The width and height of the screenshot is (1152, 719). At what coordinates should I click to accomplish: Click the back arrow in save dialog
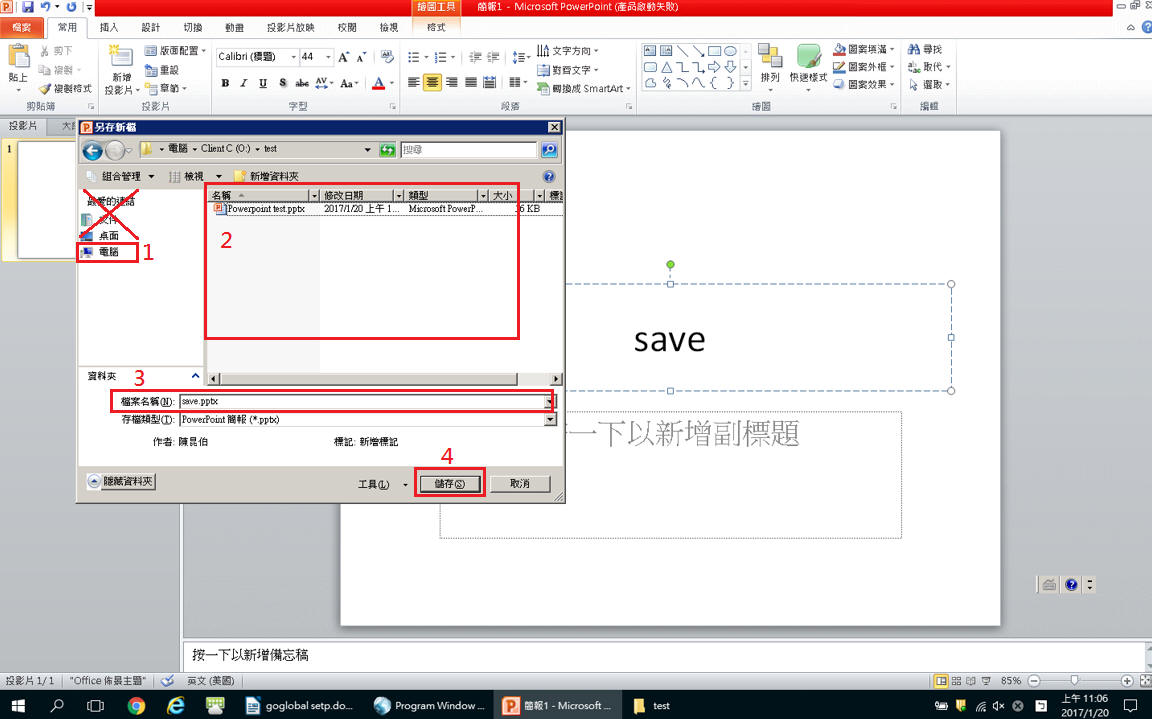[93, 151]
